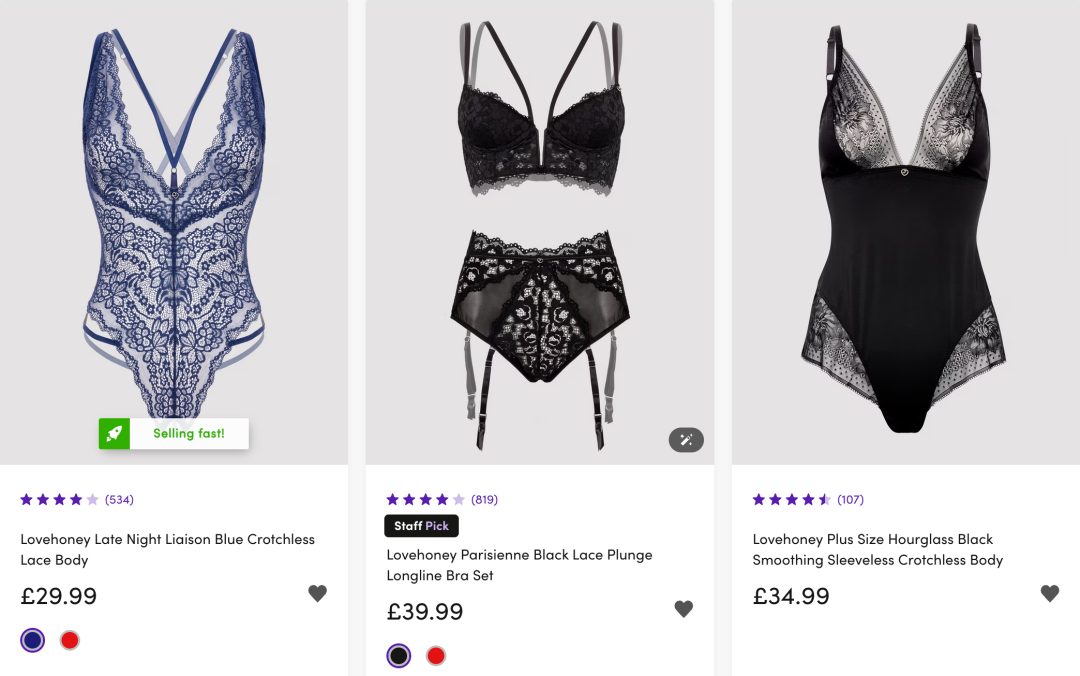
Task: Select red color for Late Night Liaison
Action: [69, 640]
